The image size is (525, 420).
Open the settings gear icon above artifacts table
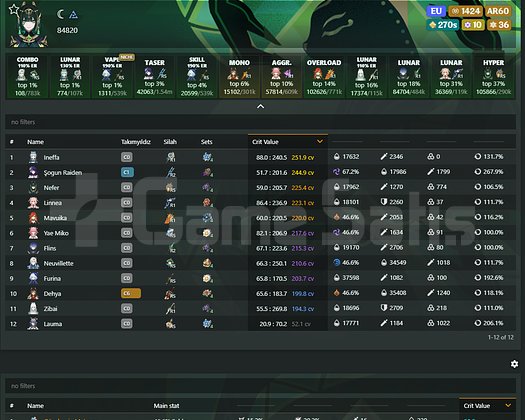[x=514, y=364]
